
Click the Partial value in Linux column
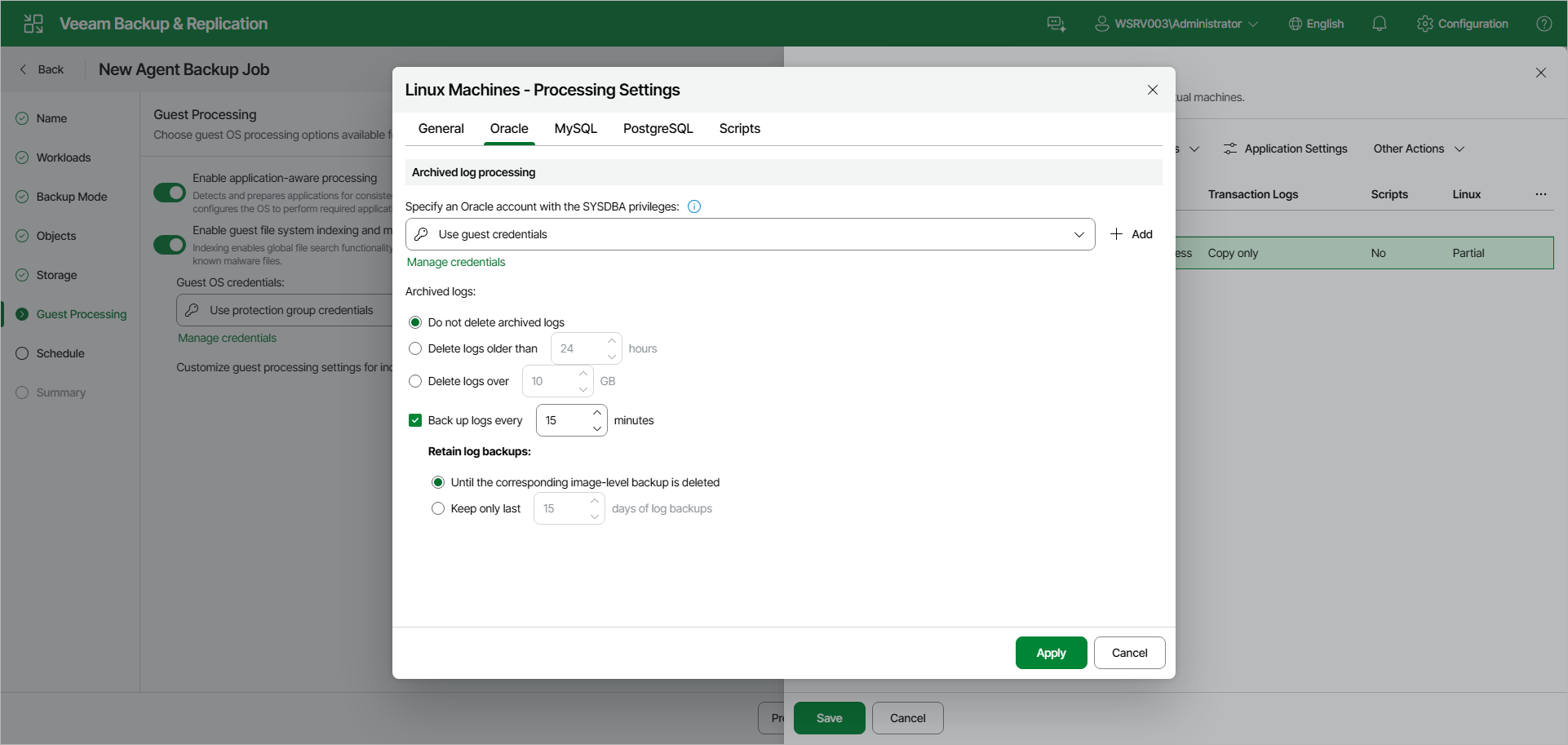1468,253
